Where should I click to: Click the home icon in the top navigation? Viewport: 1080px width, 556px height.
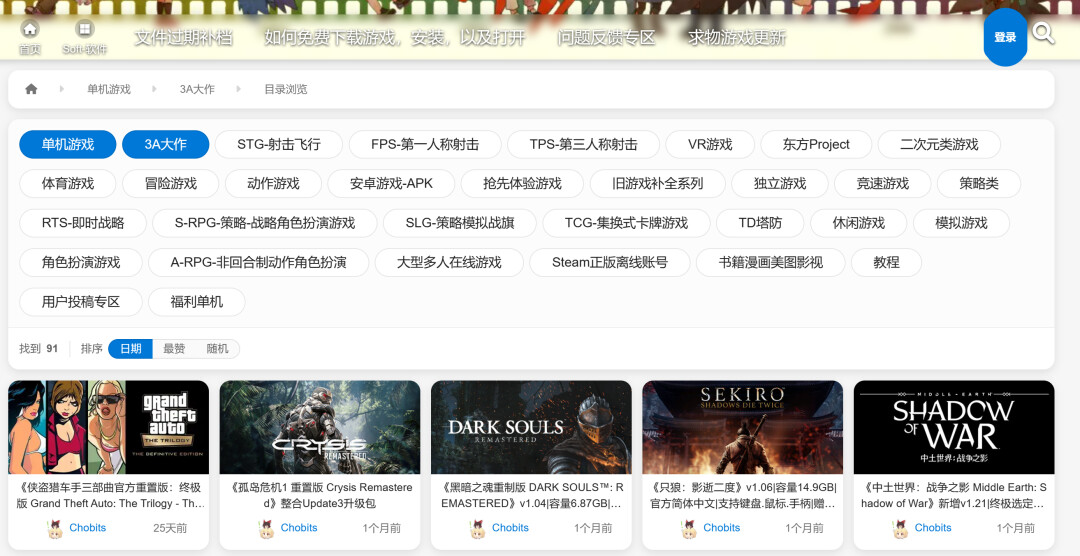tap(30, 30)
